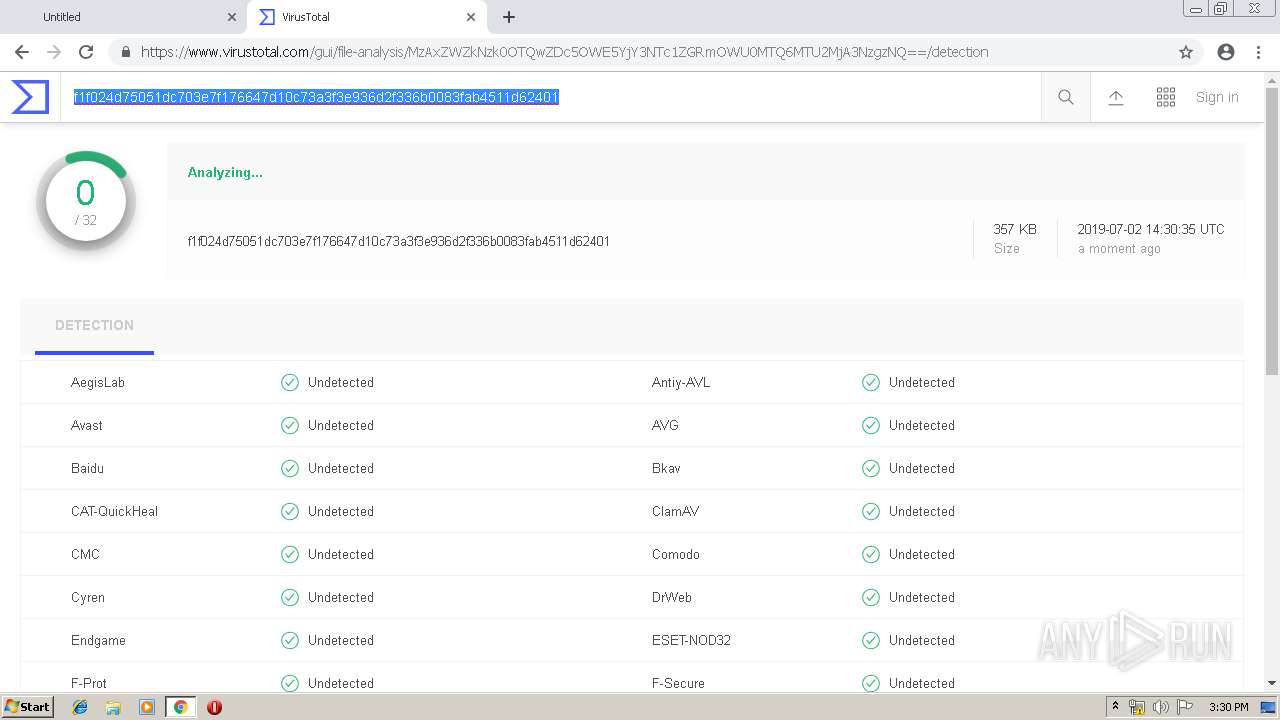Click the Avast engine name
The image size is (1280, 720).
[87, 425]
